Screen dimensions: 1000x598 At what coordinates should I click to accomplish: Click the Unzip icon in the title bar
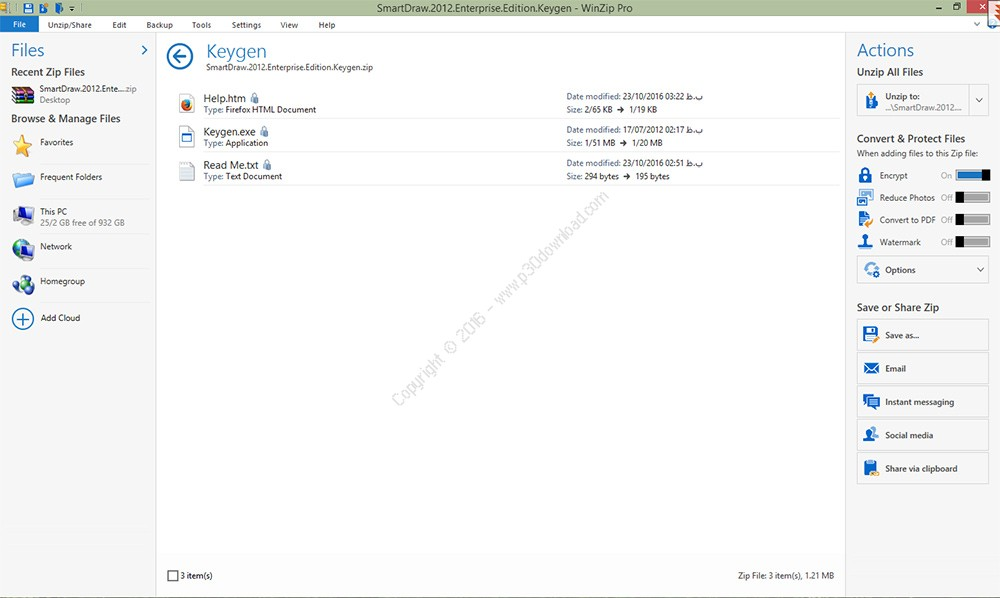[44, 8]
